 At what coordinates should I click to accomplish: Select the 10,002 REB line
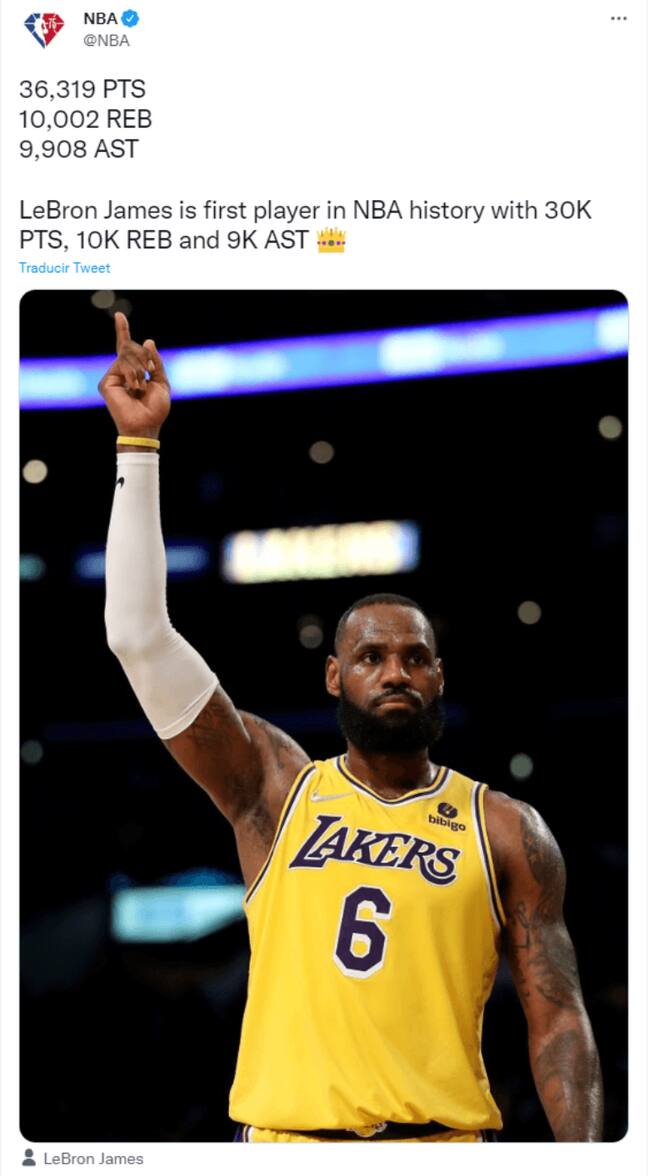[85, 118]
